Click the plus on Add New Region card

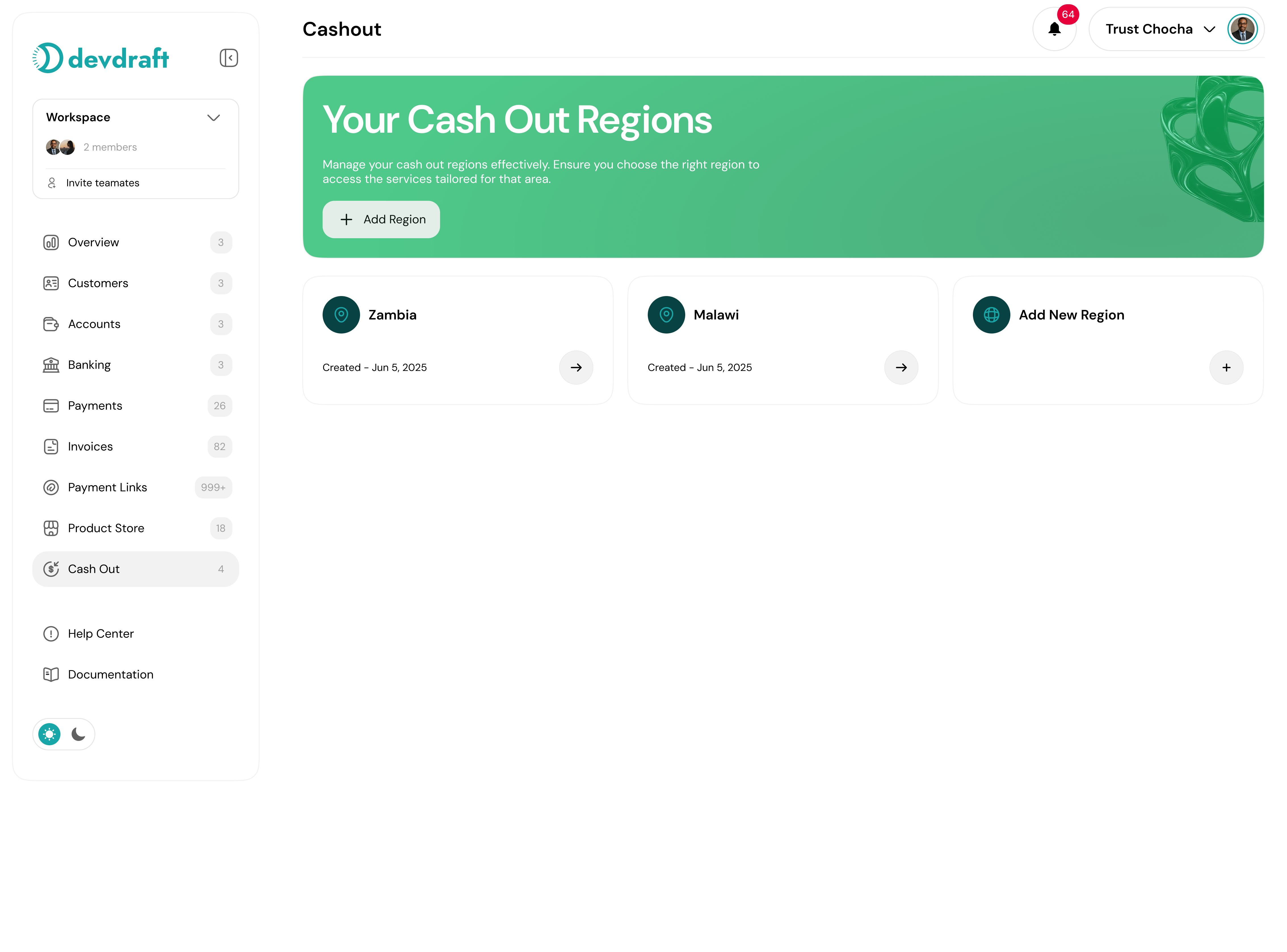tap(1227, 367)
